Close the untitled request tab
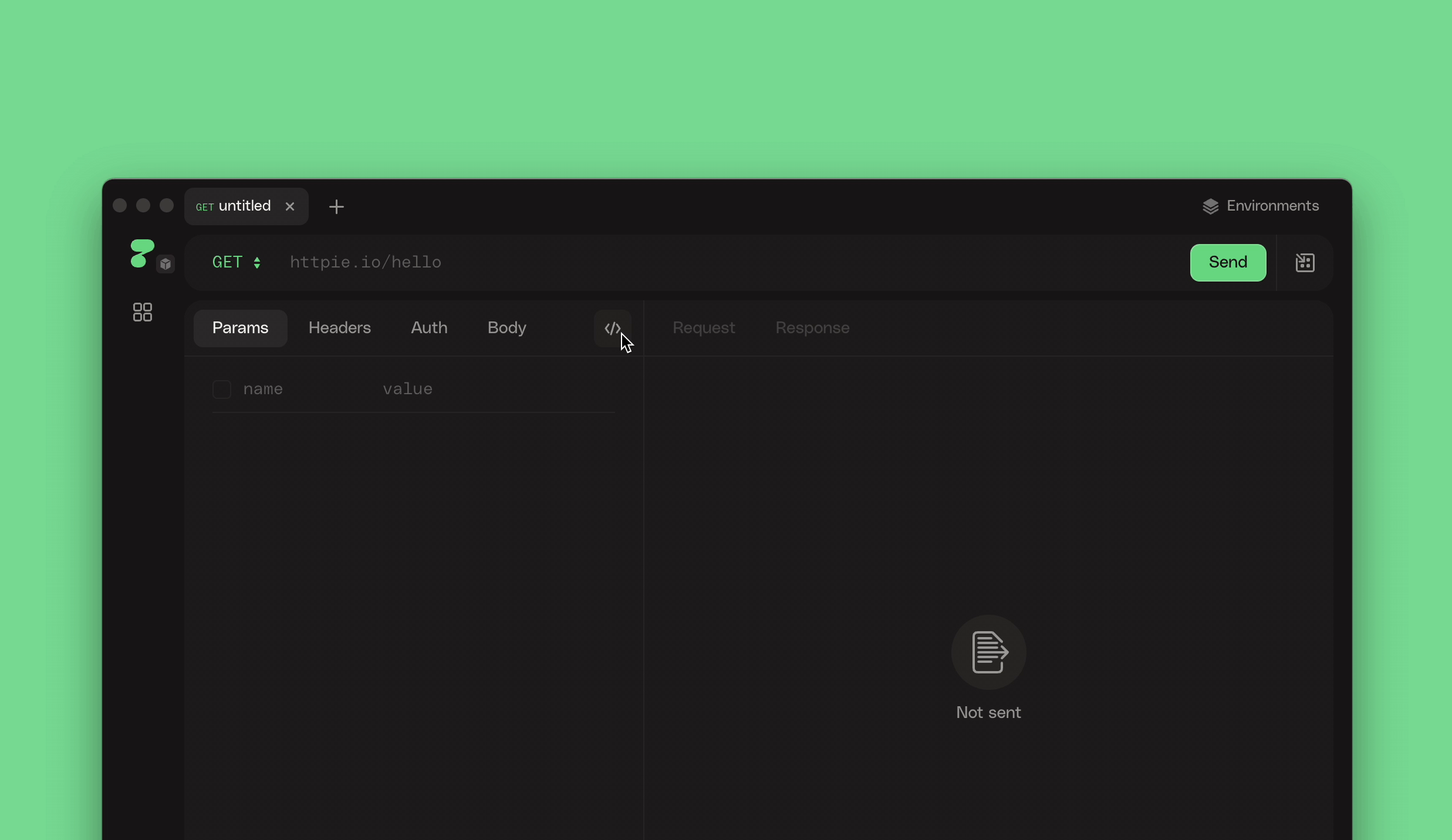The height and width of the screenshot is (840, 1452). [290, 206]
